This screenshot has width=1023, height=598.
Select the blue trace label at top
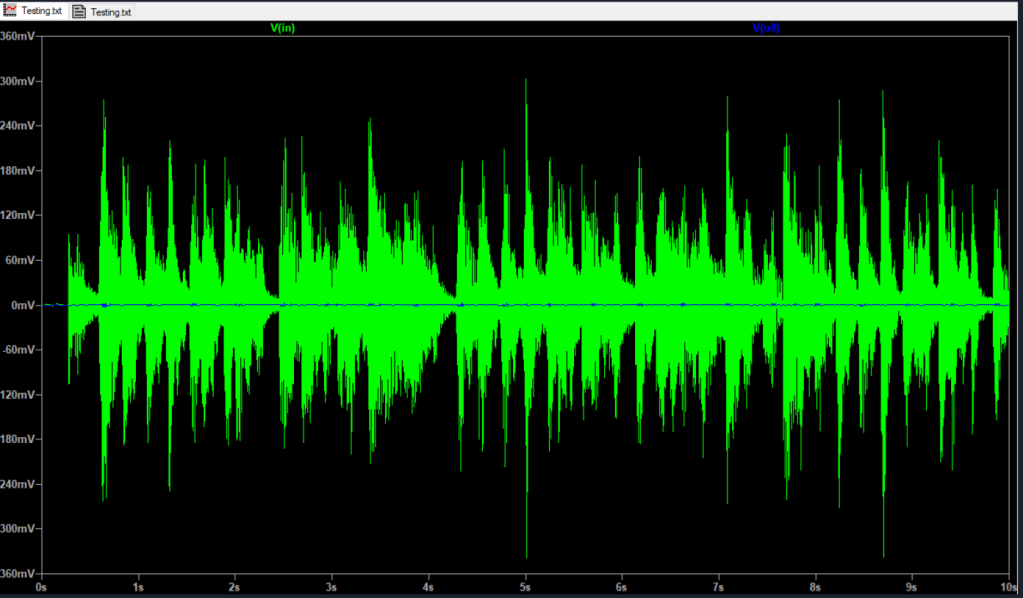[x=765, y=29]
